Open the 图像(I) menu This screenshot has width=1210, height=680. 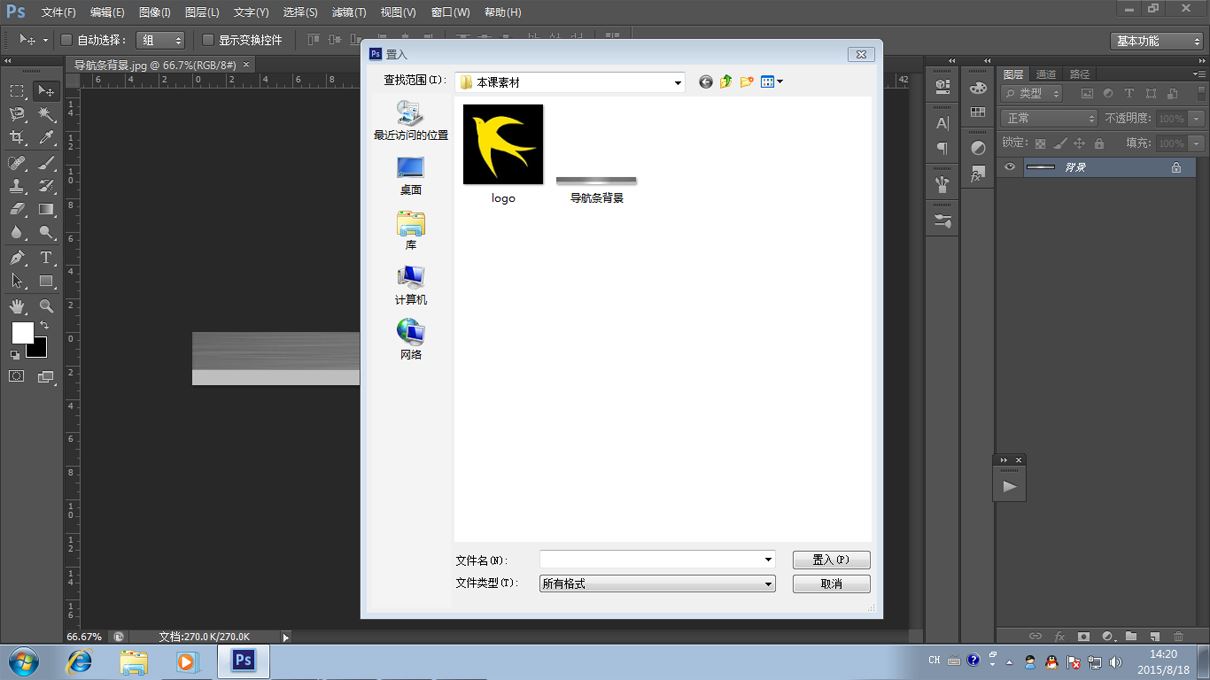(x=154, y=12)
